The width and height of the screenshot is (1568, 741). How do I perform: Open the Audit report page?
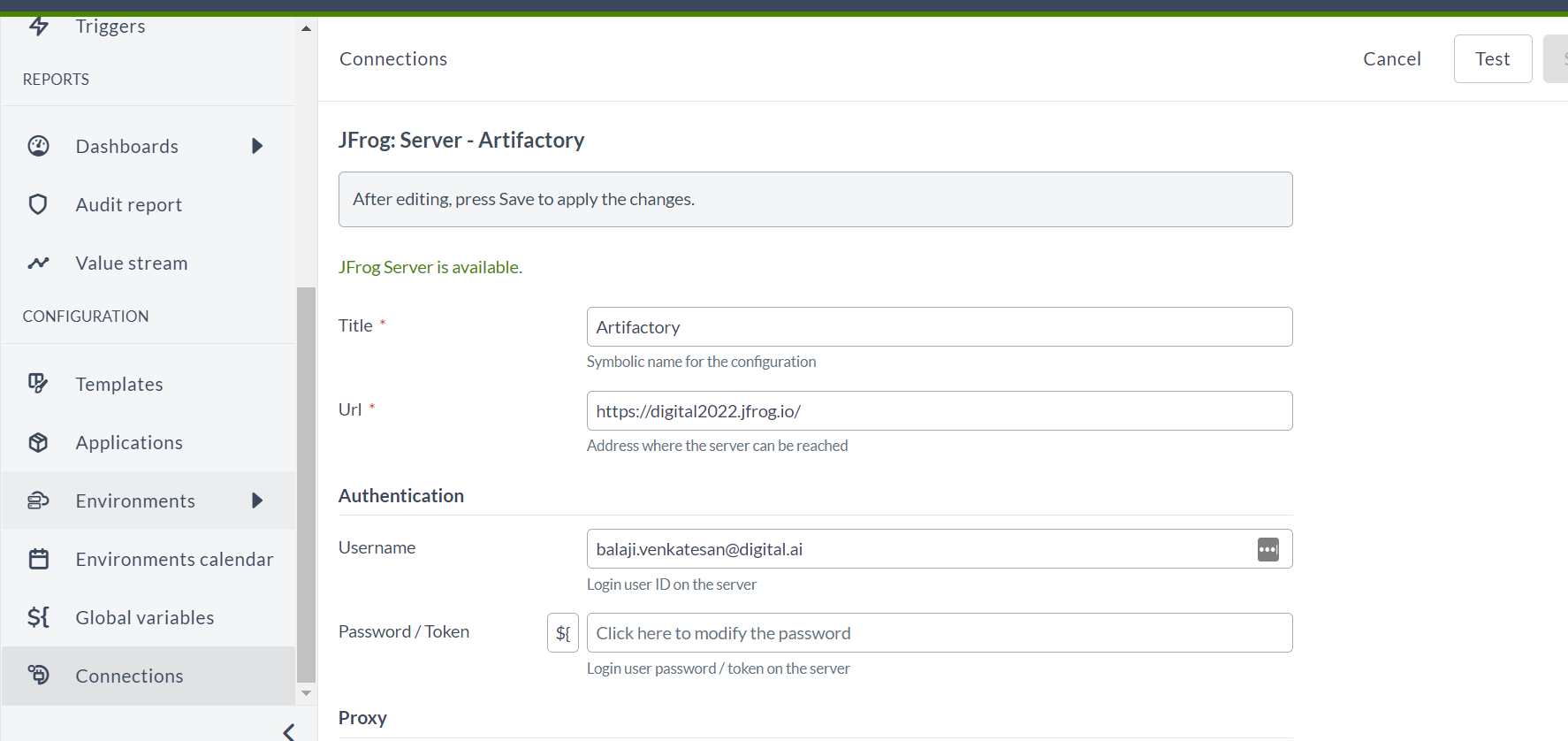[x=129, y=204]
